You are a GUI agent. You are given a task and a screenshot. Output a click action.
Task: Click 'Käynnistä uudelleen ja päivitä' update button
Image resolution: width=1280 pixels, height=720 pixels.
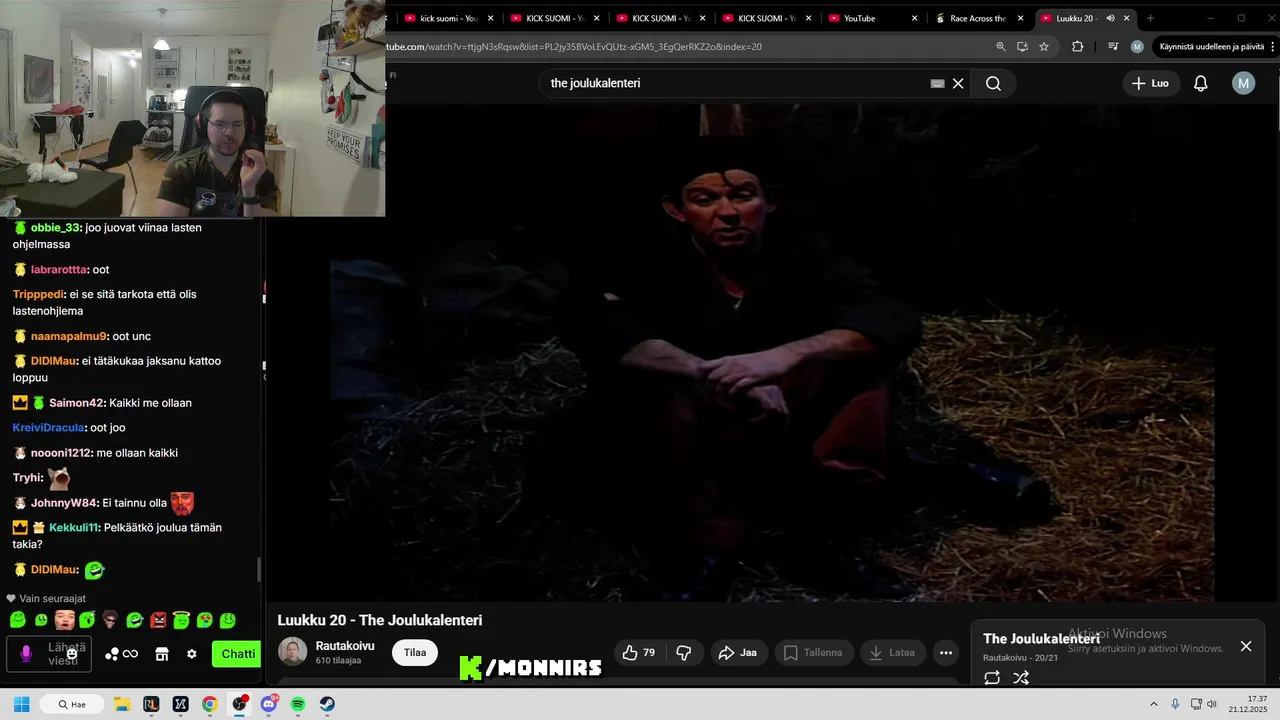click(1212, 46)
